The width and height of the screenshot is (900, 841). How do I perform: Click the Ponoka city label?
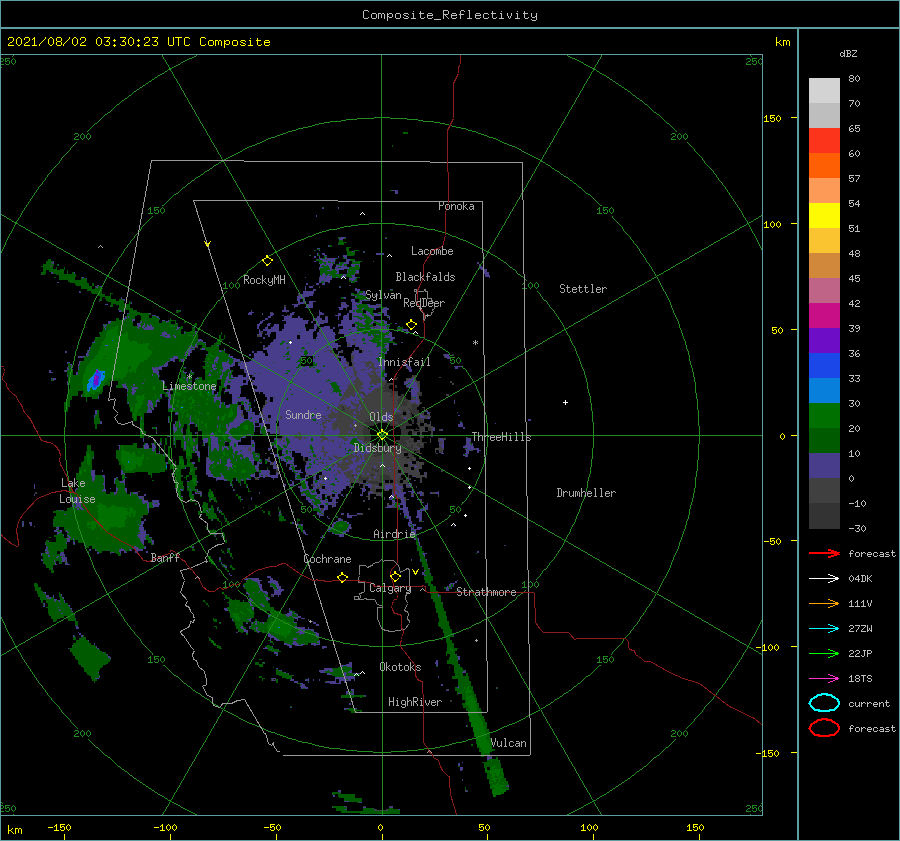456,206
